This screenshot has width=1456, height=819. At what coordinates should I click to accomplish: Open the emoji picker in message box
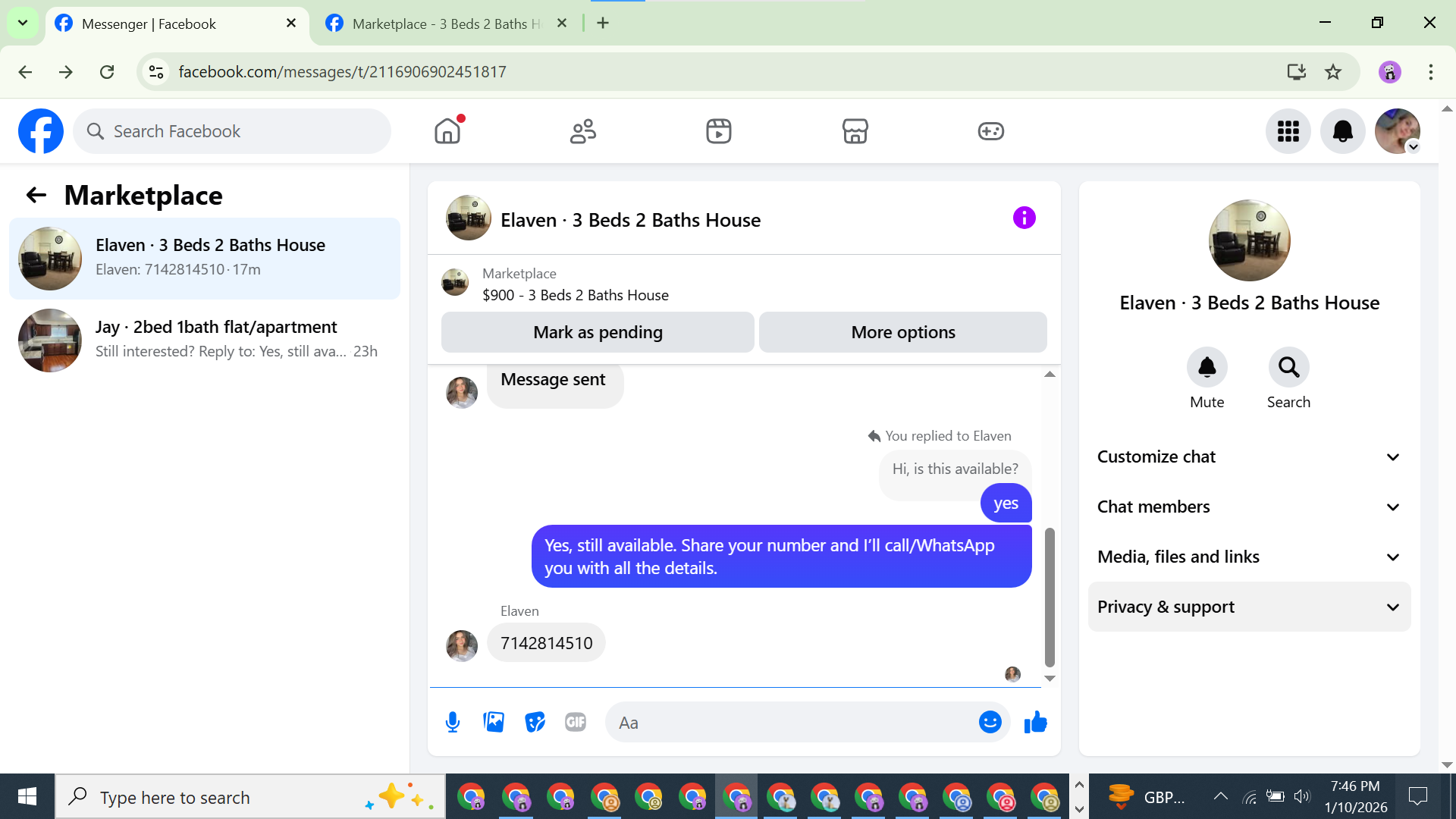tap(990, 722)
